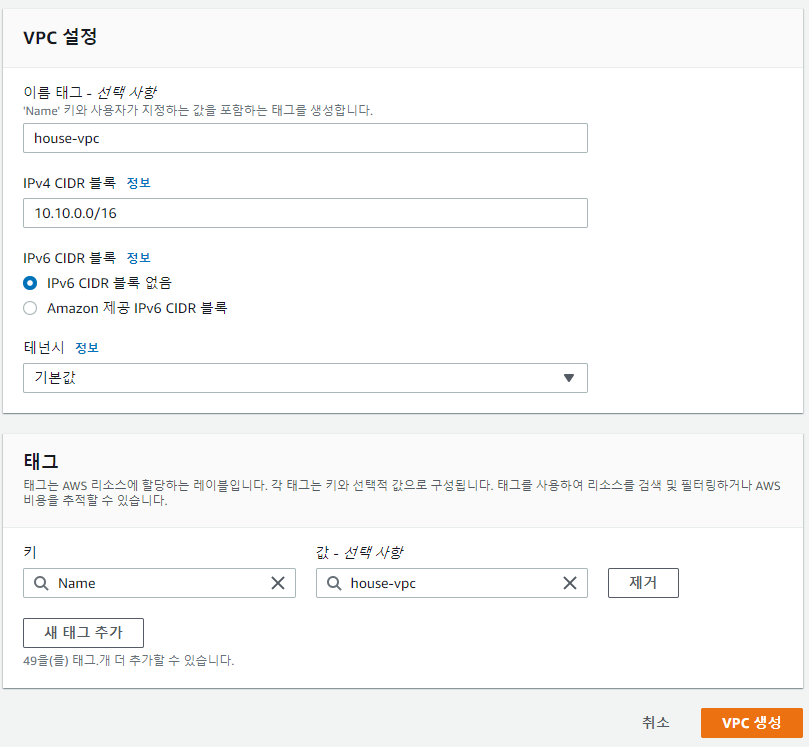The width and height of the screenshot is (809, 747).
Task: Focus the tag 값 field containing house-vpc
Action: click(x=451, y=583)
